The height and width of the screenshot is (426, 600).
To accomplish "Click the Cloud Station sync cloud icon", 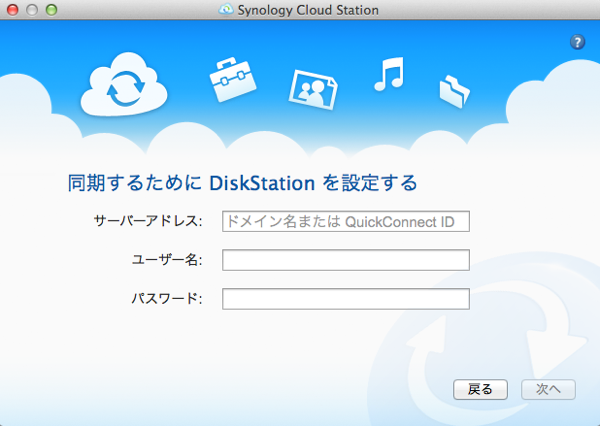I will coord(124,85).
